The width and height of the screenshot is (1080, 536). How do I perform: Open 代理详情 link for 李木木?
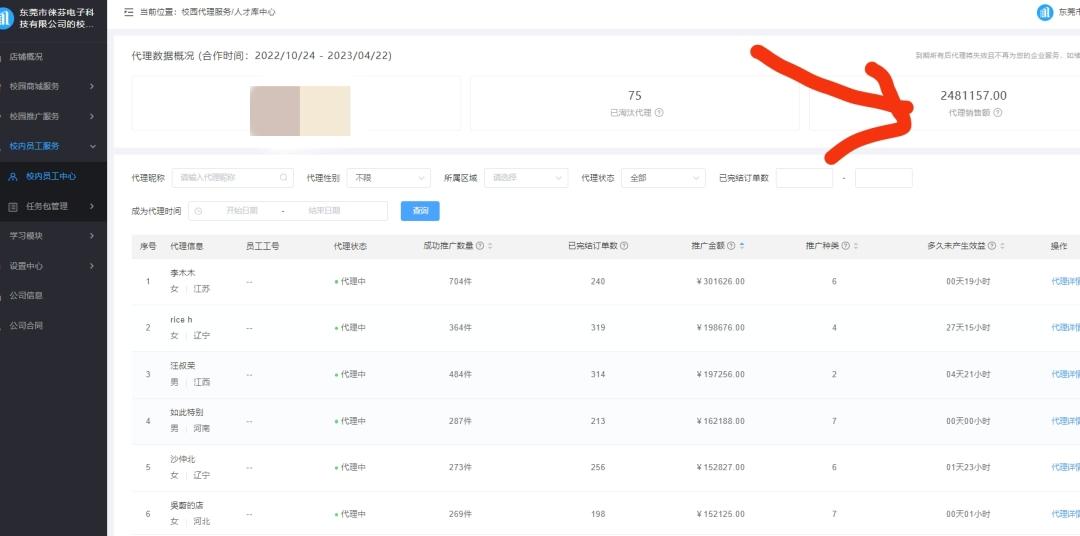coord(1065,281)
